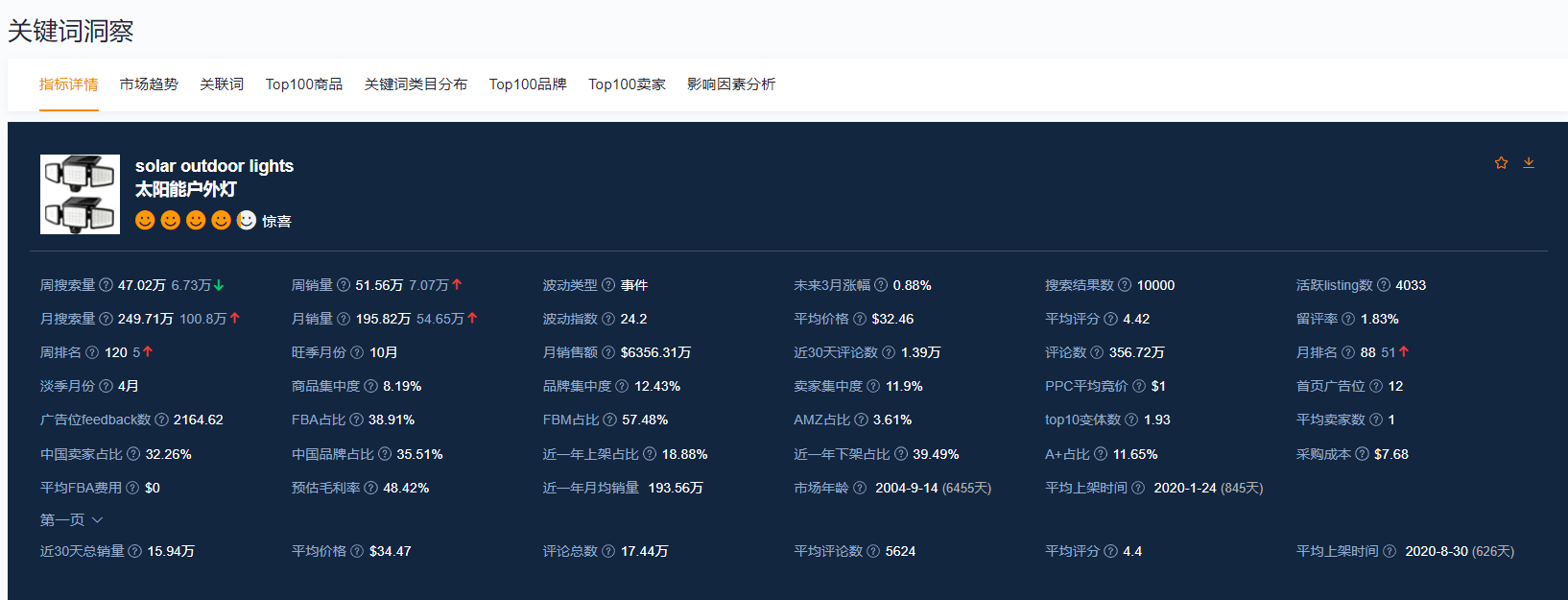Click the download export icon
1568x600 pixels.
1529,163
